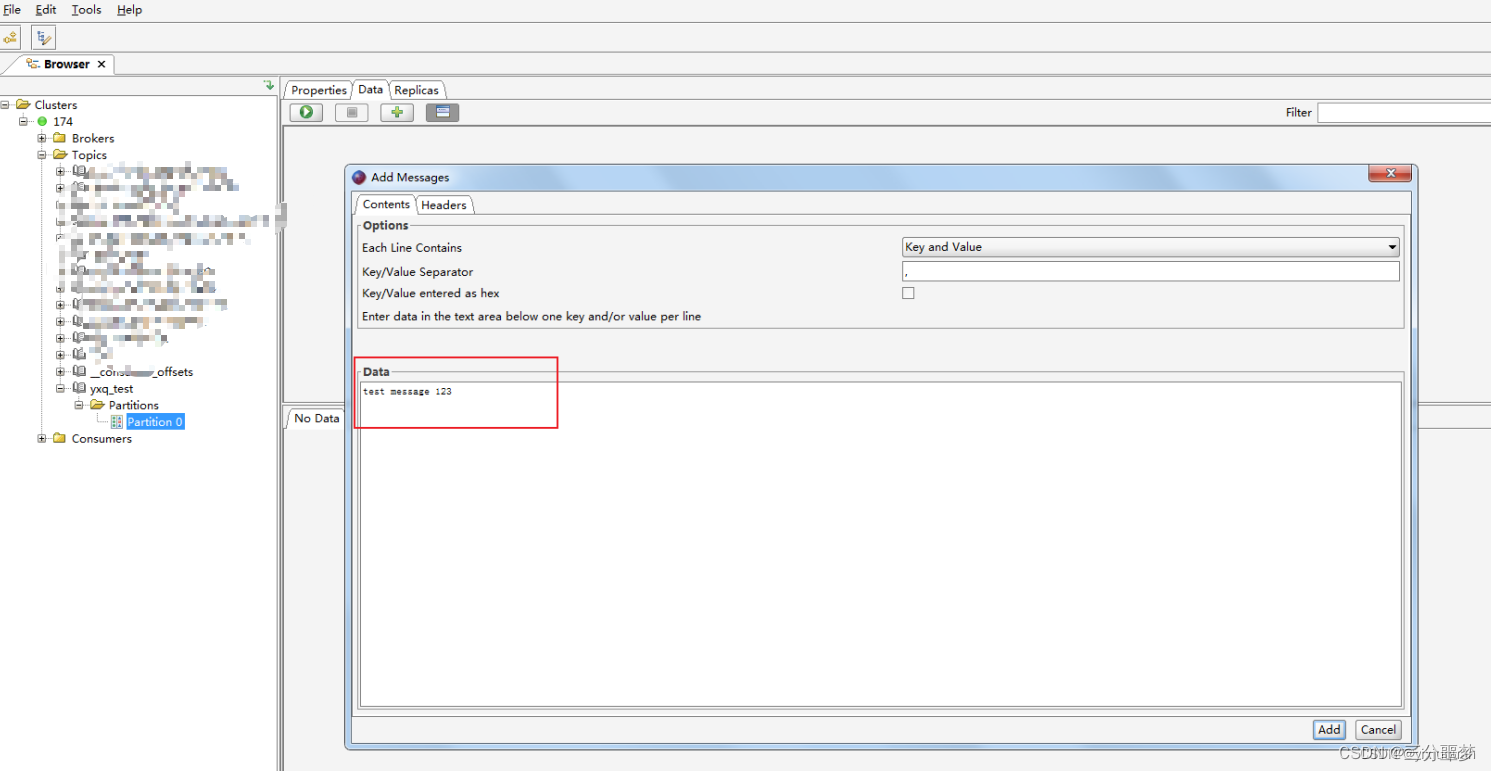Screen dimensions: 1491x771
Task: Click the message view toggle icon
Action: pos(442,112)
